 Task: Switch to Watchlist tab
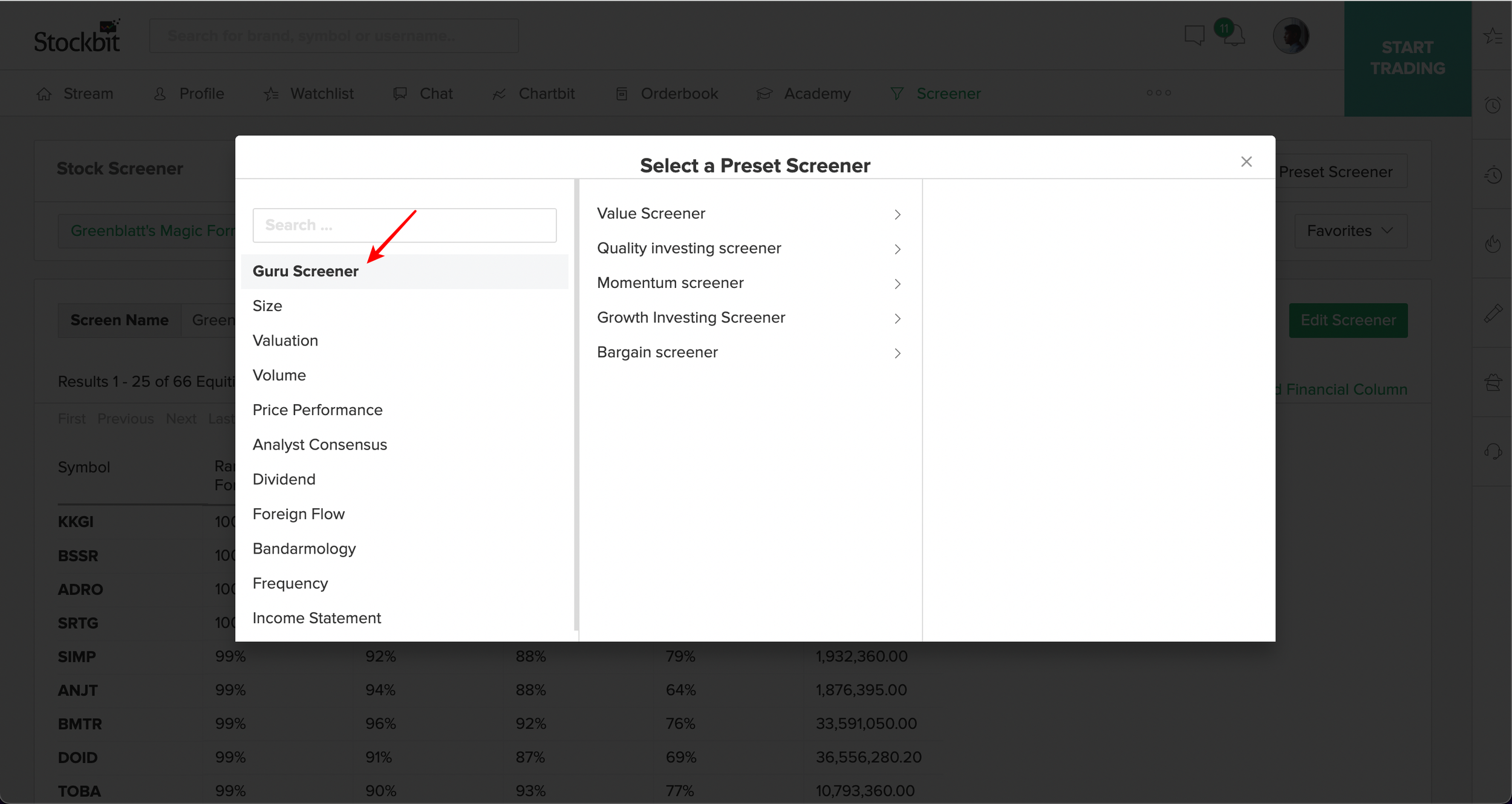(309, 94)
